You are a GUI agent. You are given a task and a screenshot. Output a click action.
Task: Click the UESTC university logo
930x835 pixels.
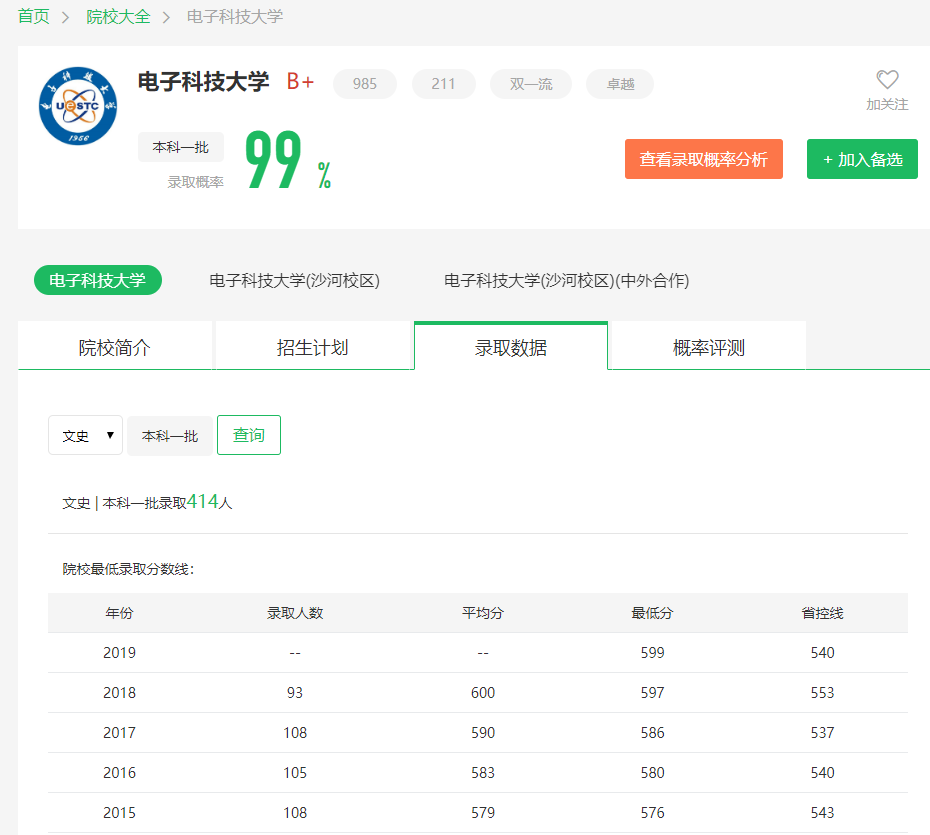[78, 106]
